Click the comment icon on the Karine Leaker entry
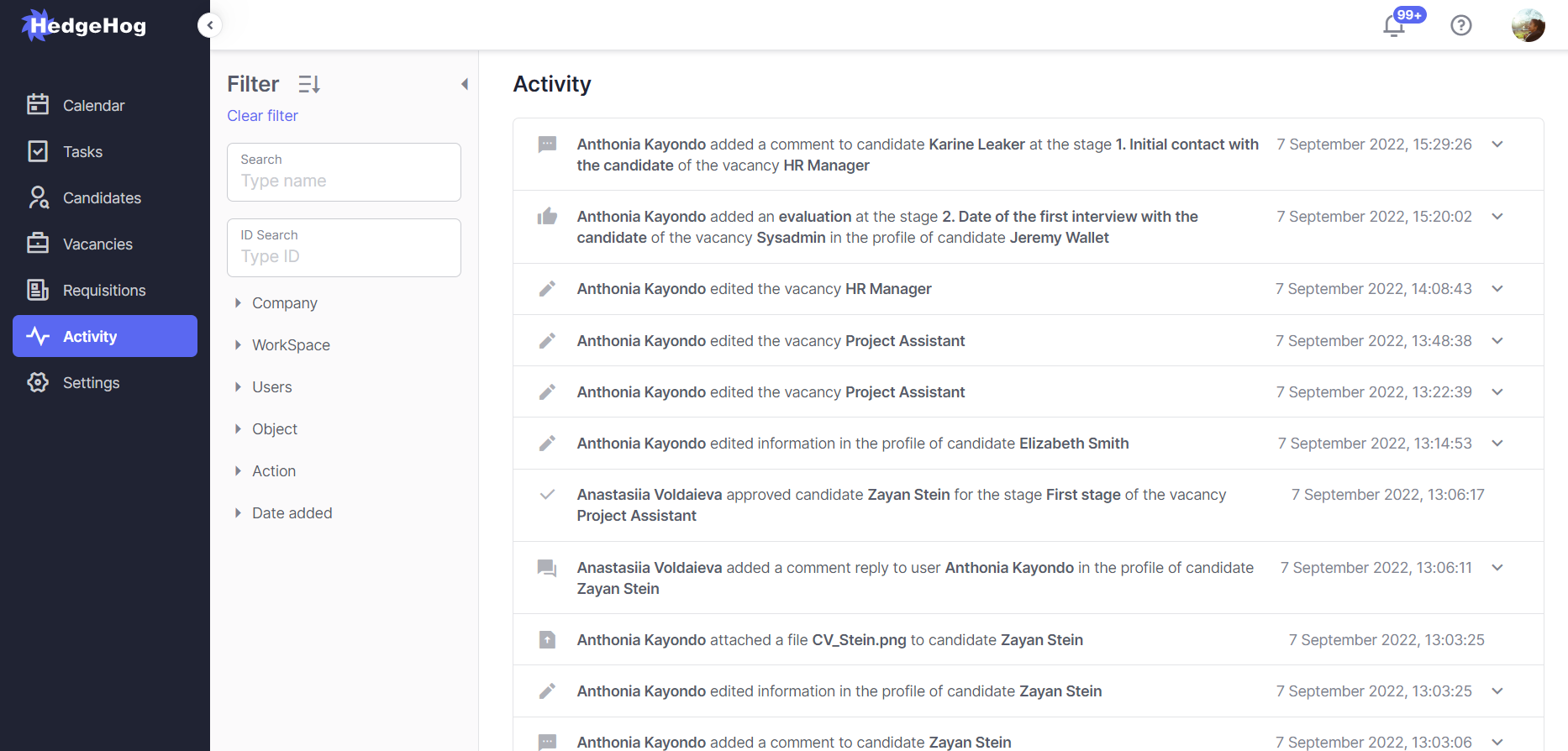The height and width of the screenshot is (751, 1568). click(x=547, y=144)
